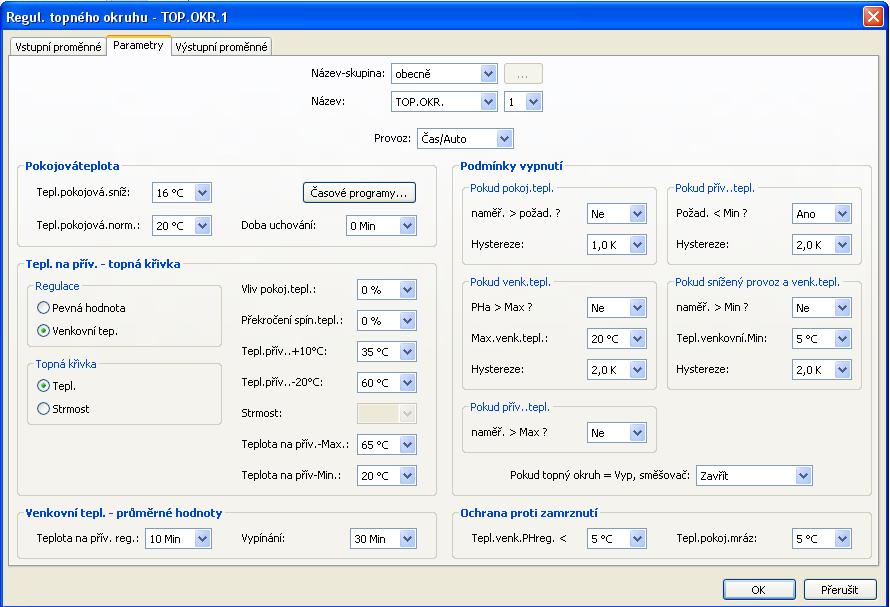Switch to the Vstupní proměnné tab
The height and width of the screenshot is (607, 890).
tap(58, 47)
